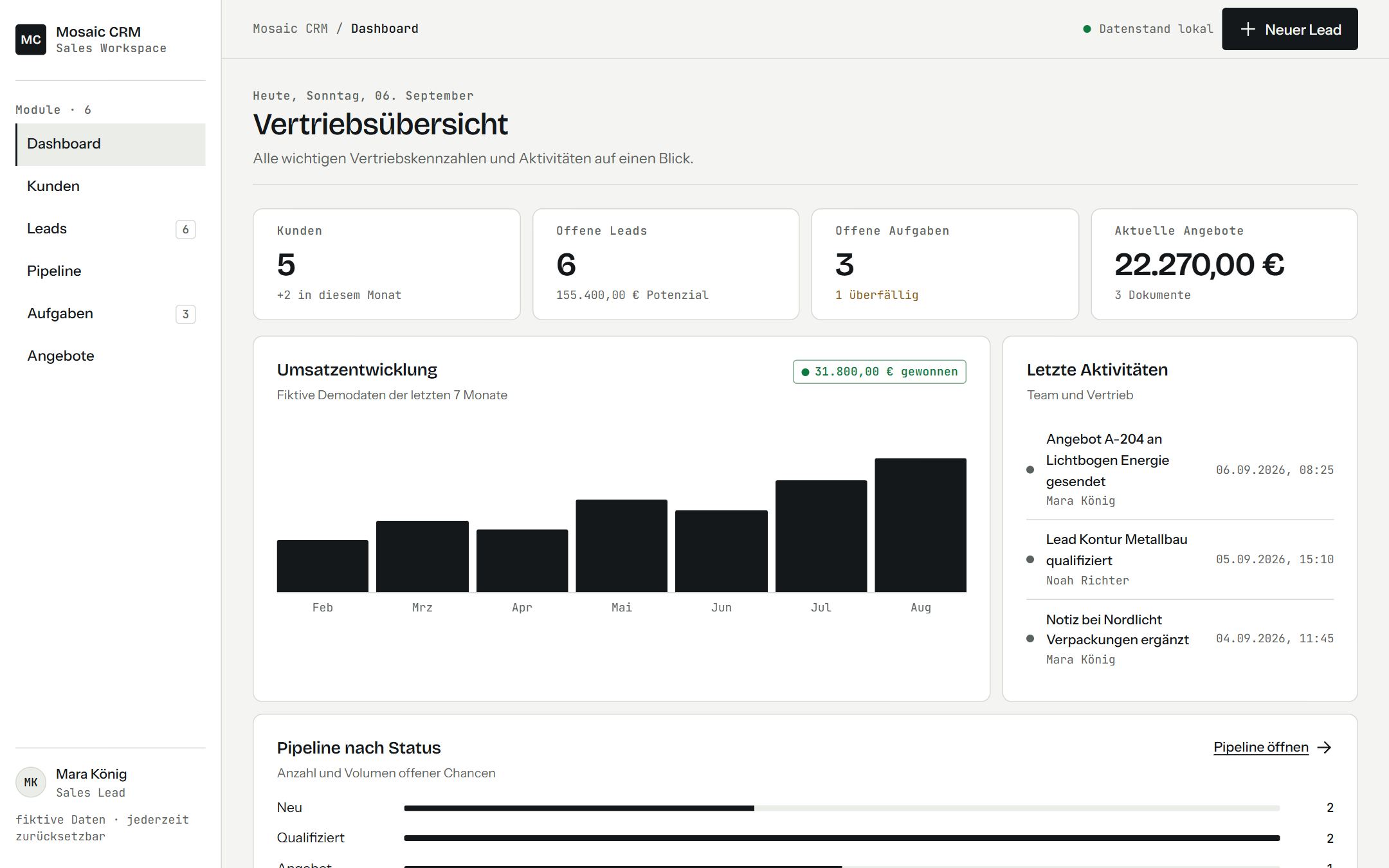1389x868 pixels.
Task: Click the Jun revenue bar
Action: tap(721, 551)
